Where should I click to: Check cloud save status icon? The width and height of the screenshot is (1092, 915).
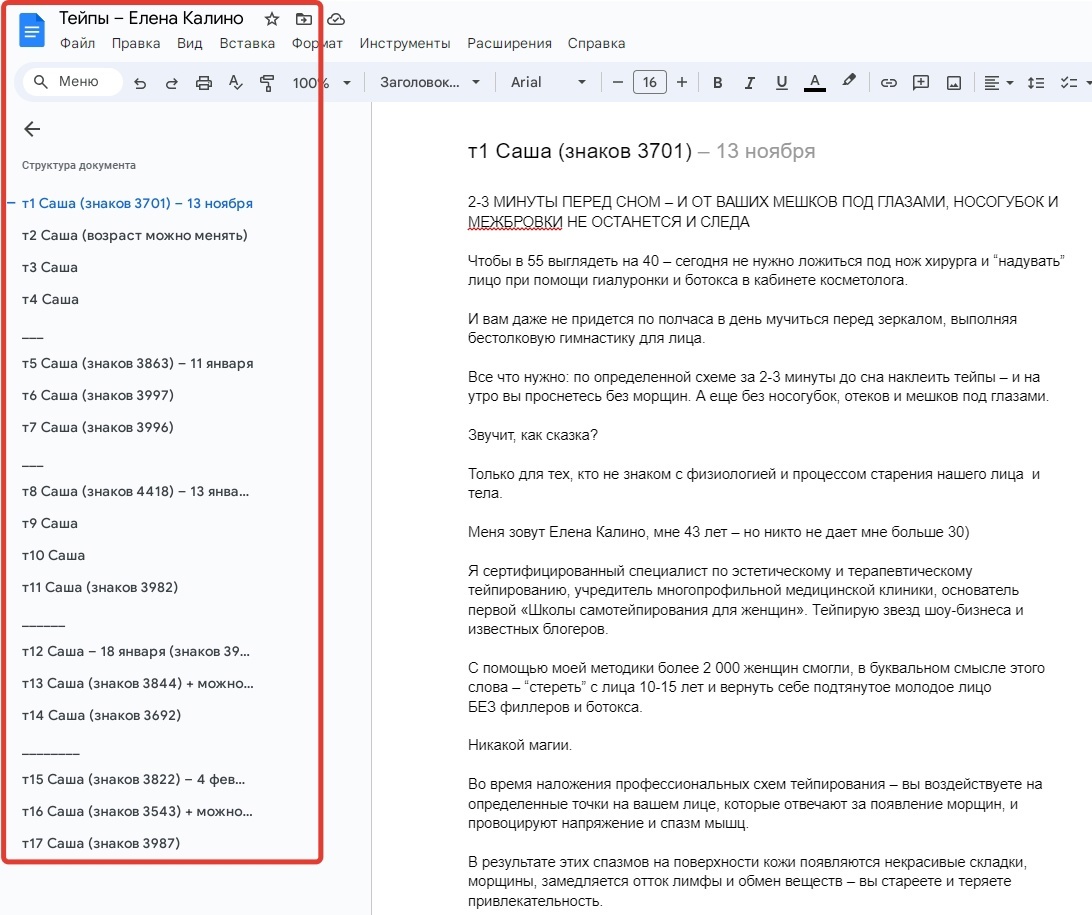336,19
